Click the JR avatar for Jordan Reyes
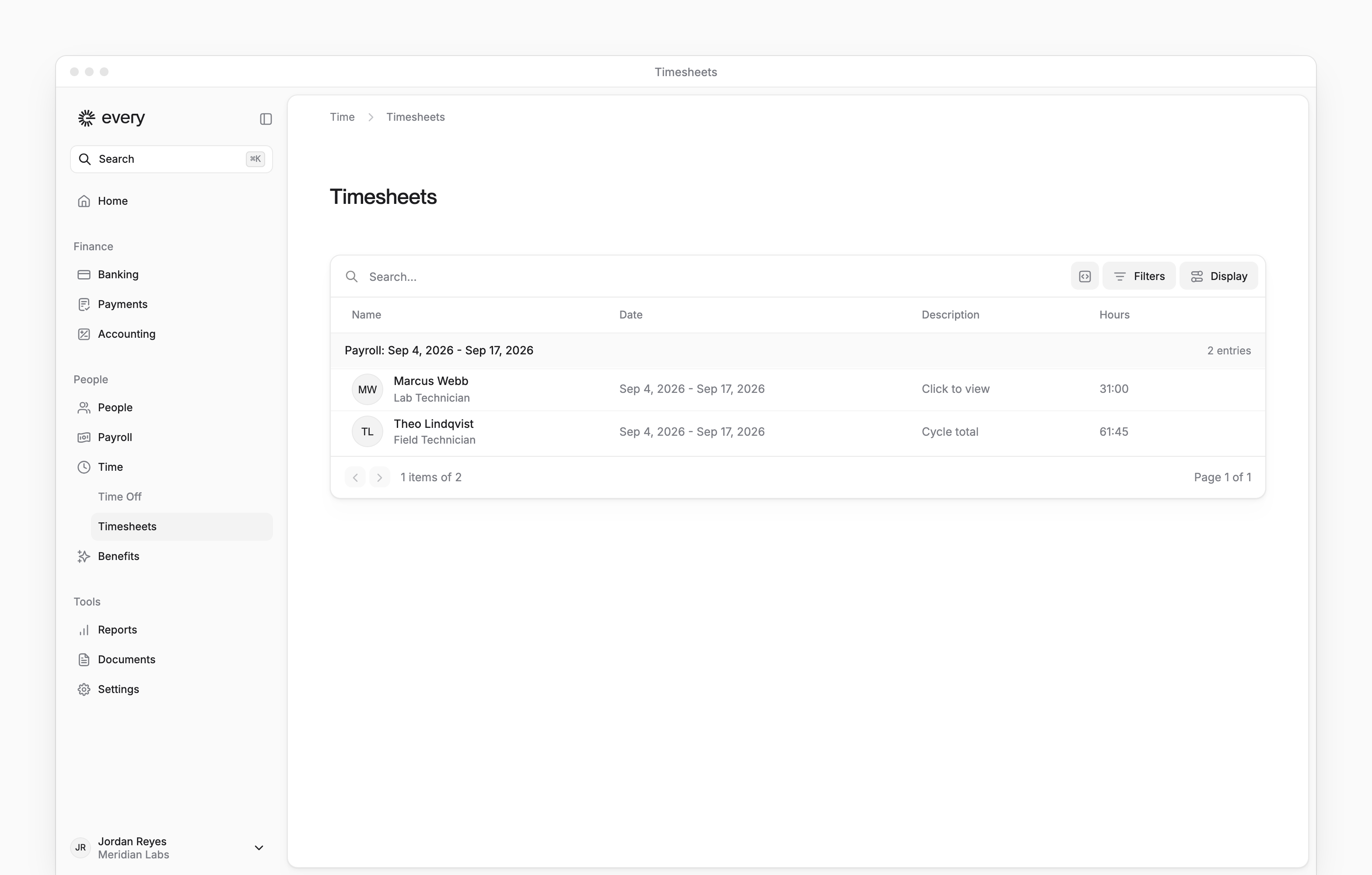1372x875 pixels. point(80,848)
